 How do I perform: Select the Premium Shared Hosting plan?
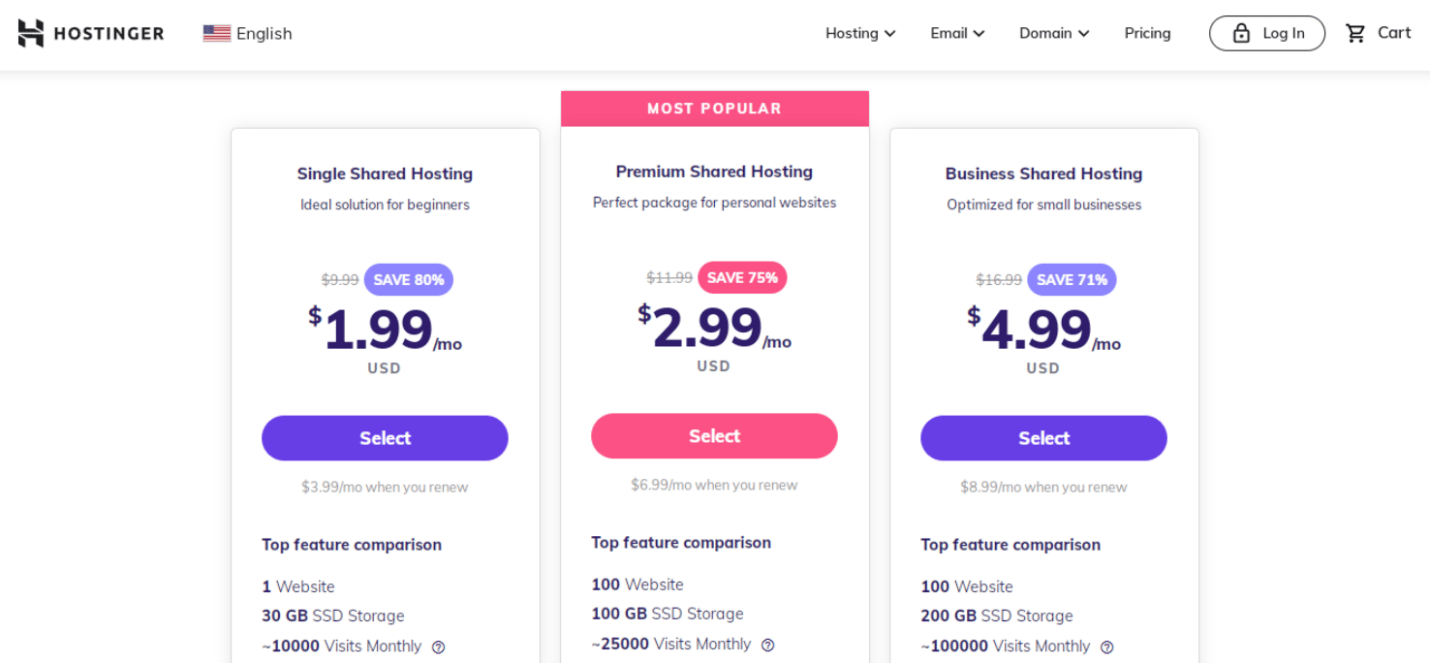(x=714, y=436)
